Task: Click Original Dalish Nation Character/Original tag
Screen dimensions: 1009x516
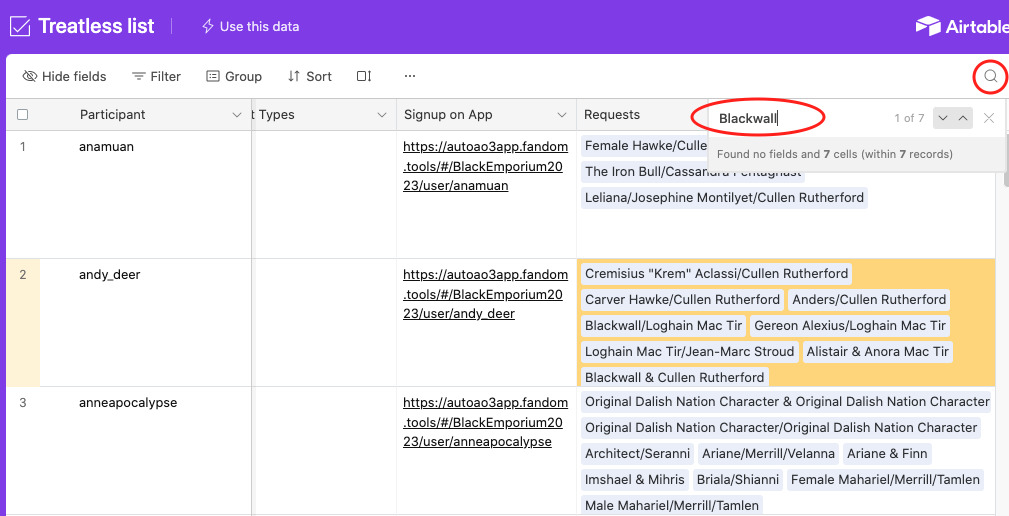Action: tap(781, 427)
